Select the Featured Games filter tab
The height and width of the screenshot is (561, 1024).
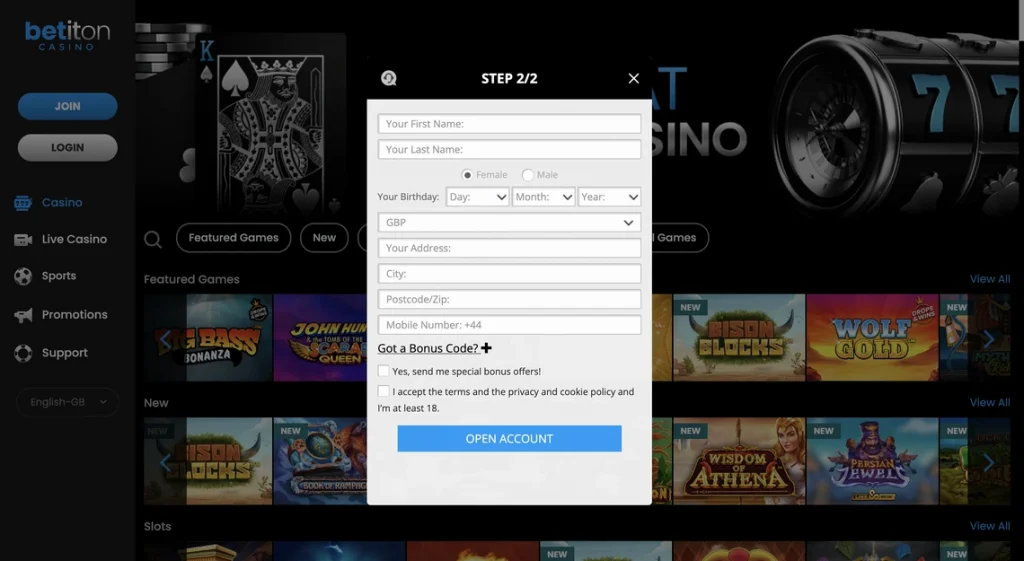click(x=234, y=238)
